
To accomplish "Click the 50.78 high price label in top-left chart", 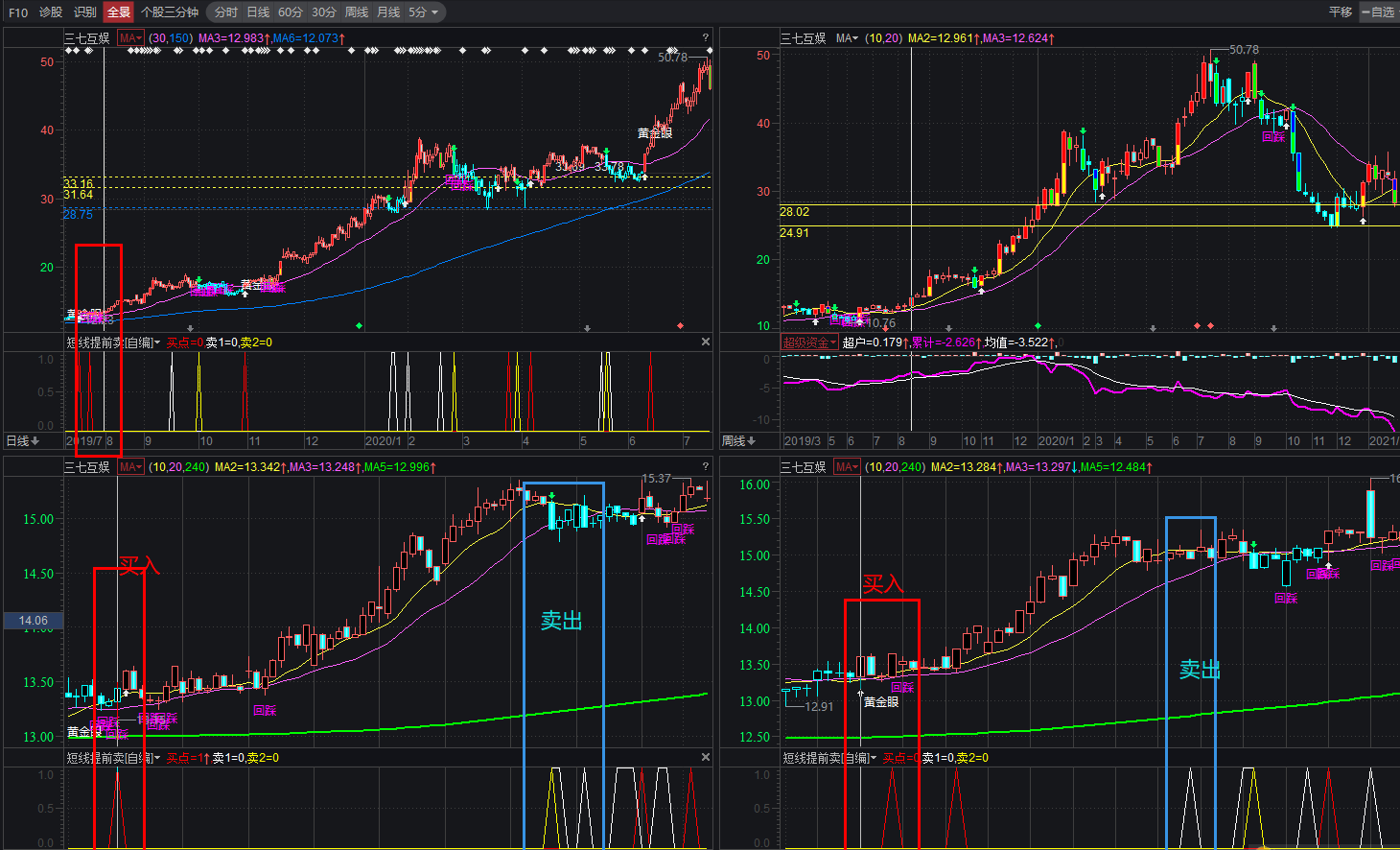I will tap(673, 58).
